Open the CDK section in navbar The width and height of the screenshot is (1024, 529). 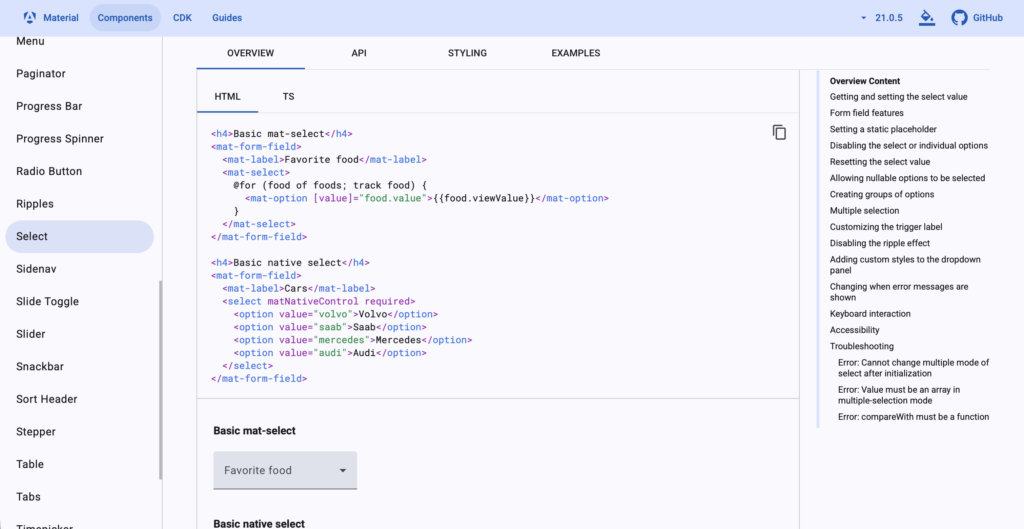click(182, 18)
